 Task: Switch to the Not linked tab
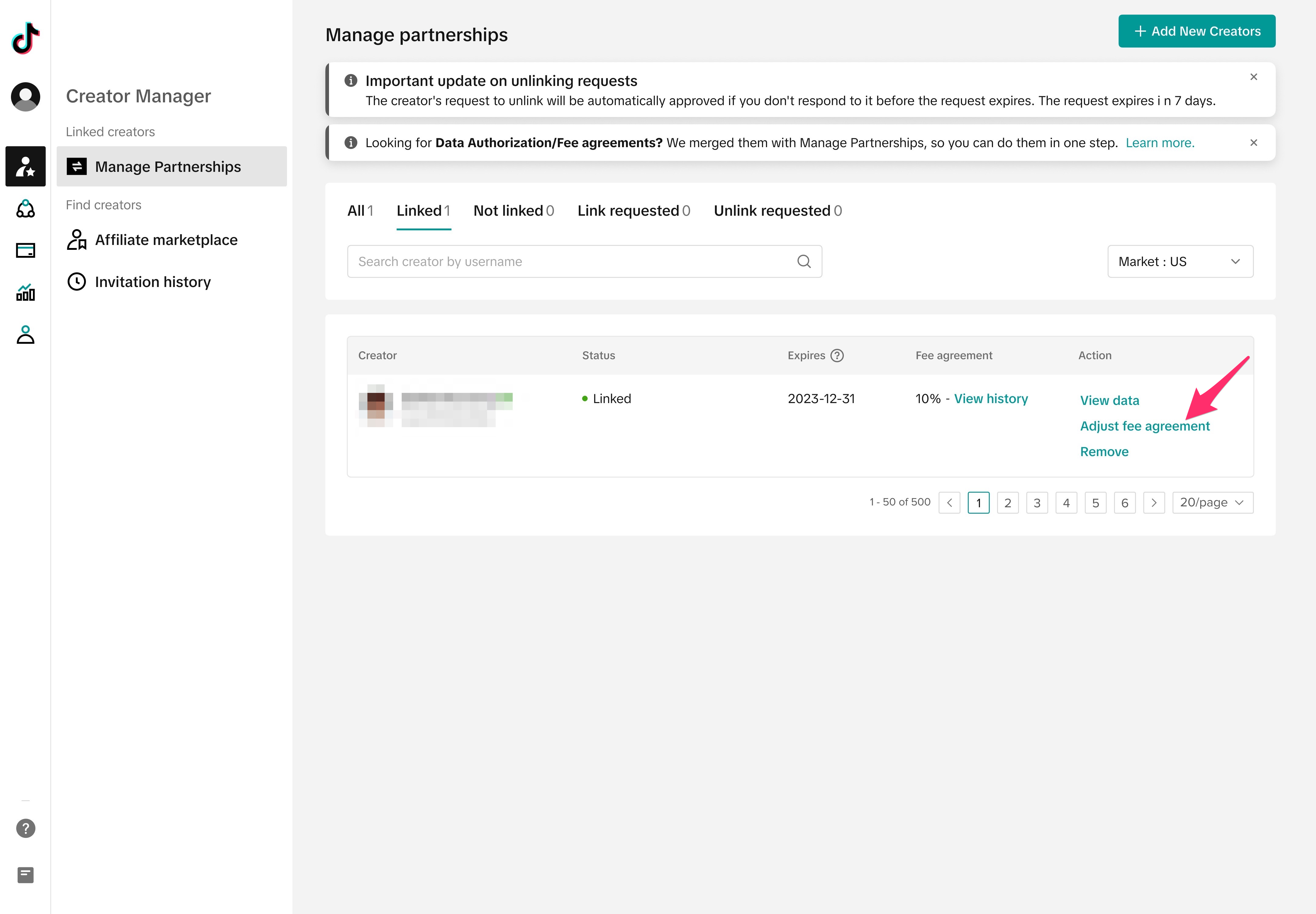tap(513, 211)
